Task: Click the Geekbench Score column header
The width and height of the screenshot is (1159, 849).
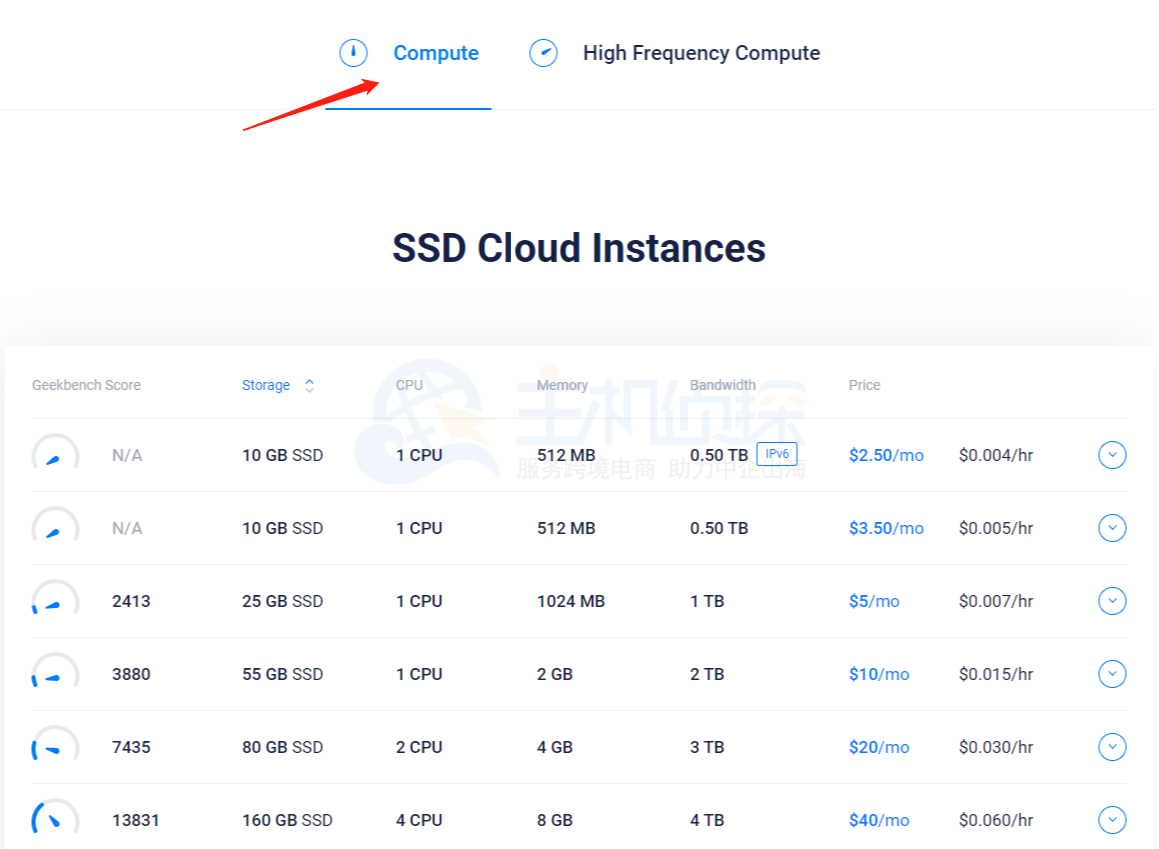Action: [89, 385]
